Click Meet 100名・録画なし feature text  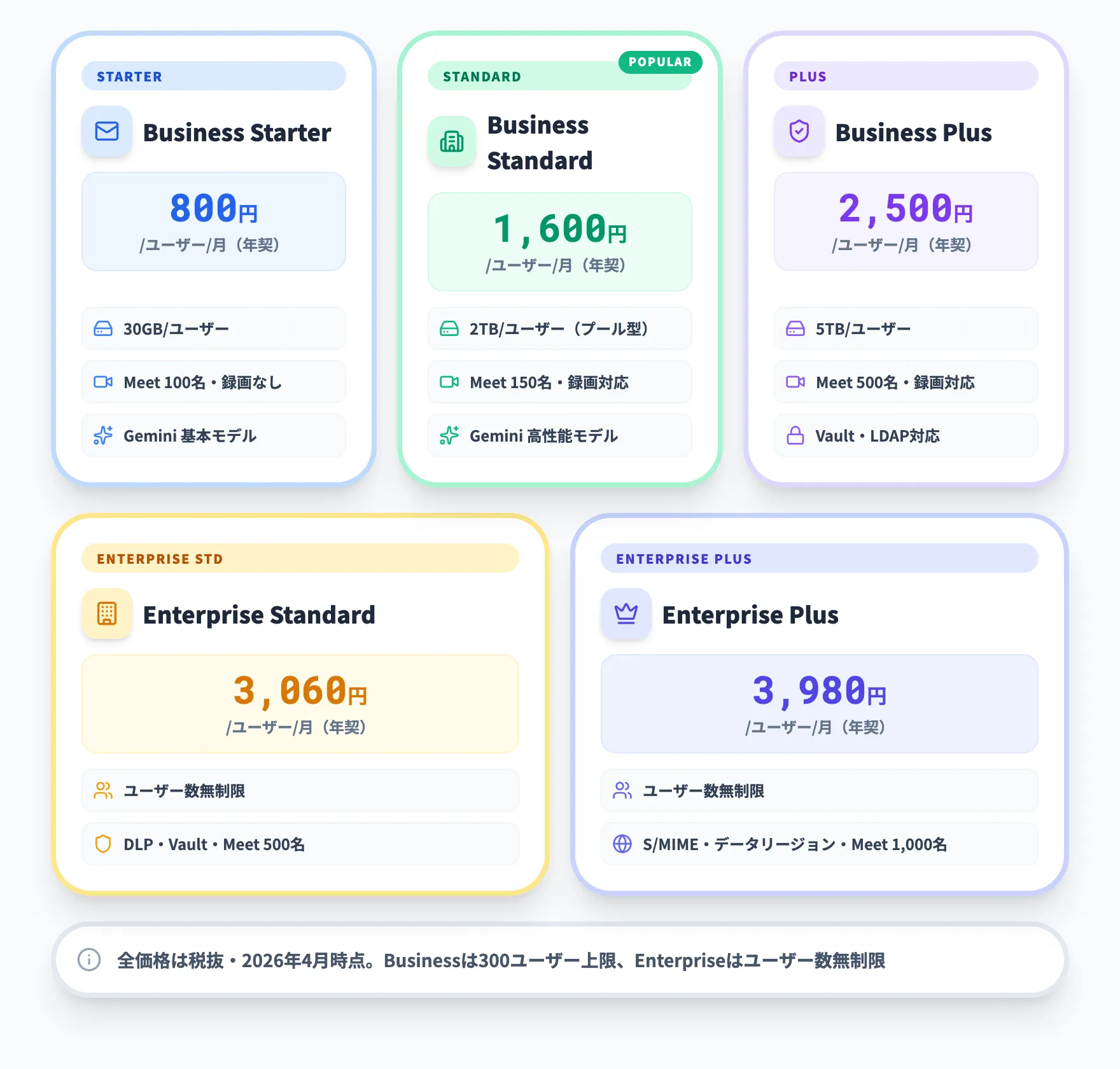203,382
